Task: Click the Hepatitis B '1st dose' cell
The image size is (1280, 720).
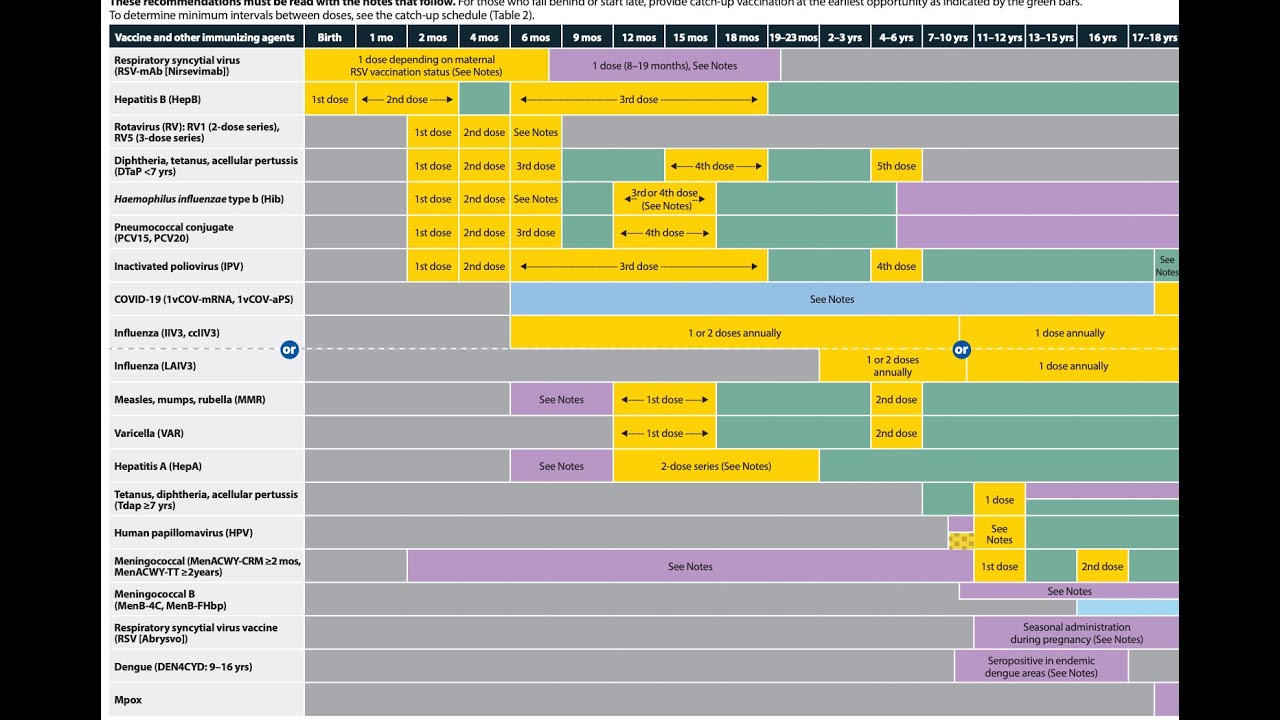Action: pyautogui.click(x=330, y=99)
